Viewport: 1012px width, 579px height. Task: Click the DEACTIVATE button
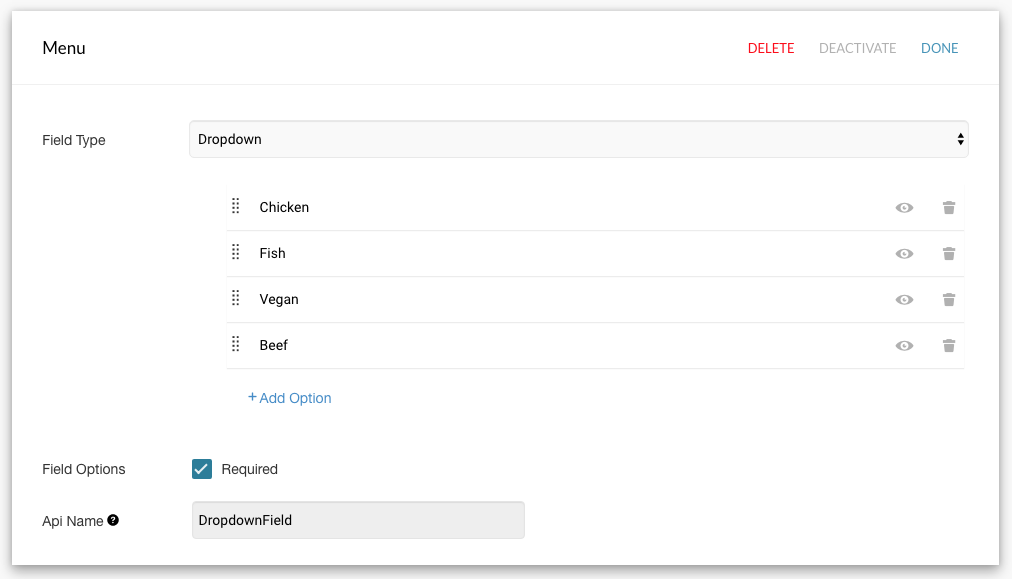[857, 48]
